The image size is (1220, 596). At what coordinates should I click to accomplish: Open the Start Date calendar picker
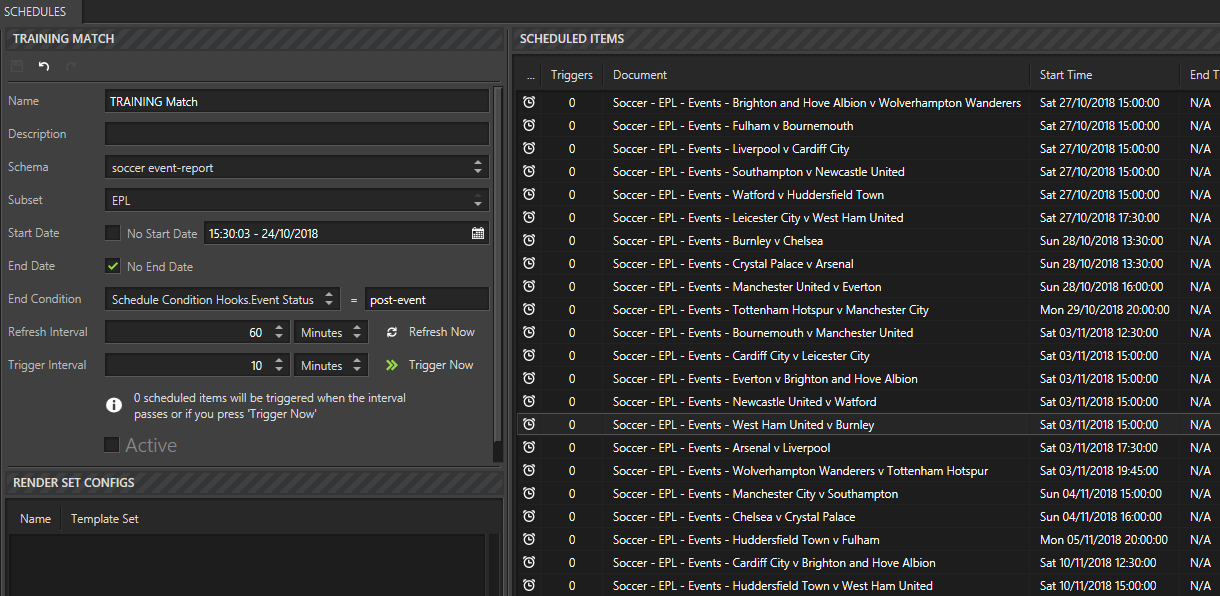click(478, 233)
